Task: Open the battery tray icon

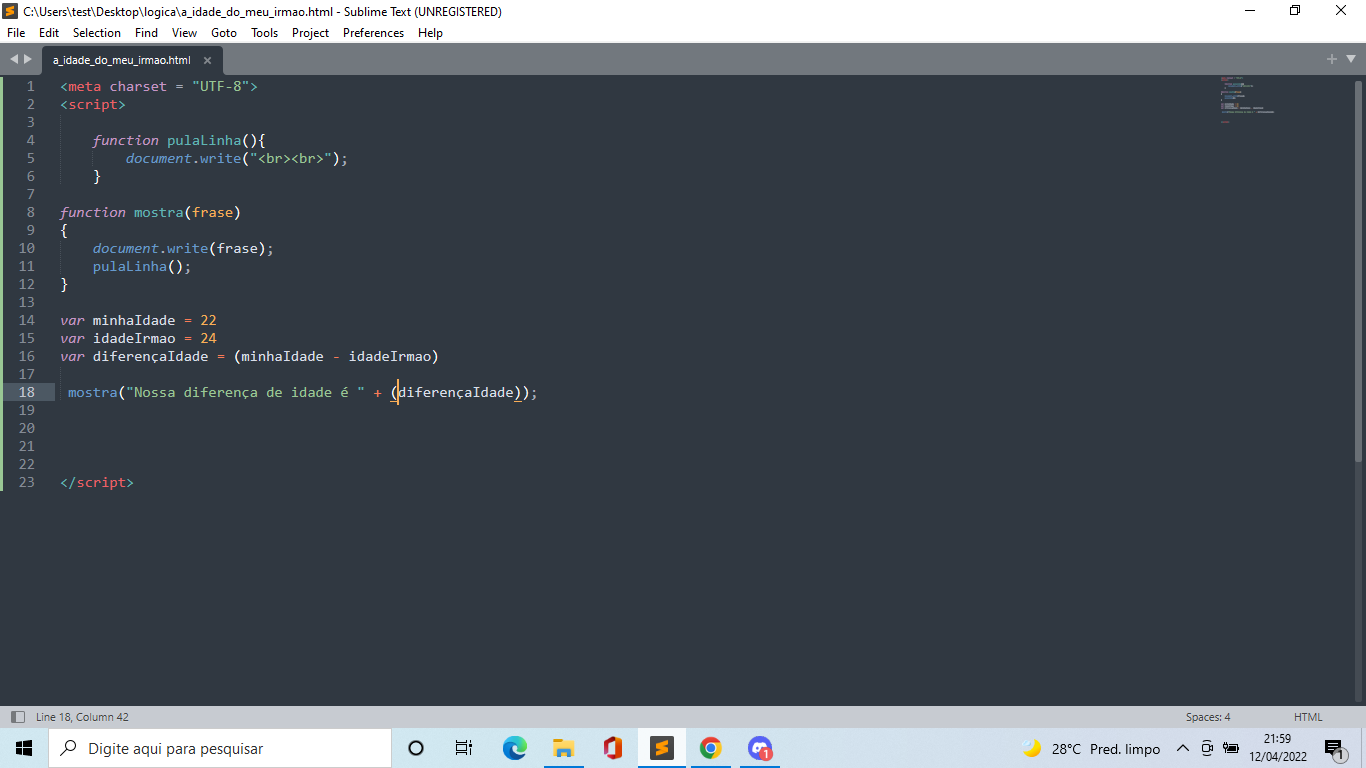Action: 1231,748
